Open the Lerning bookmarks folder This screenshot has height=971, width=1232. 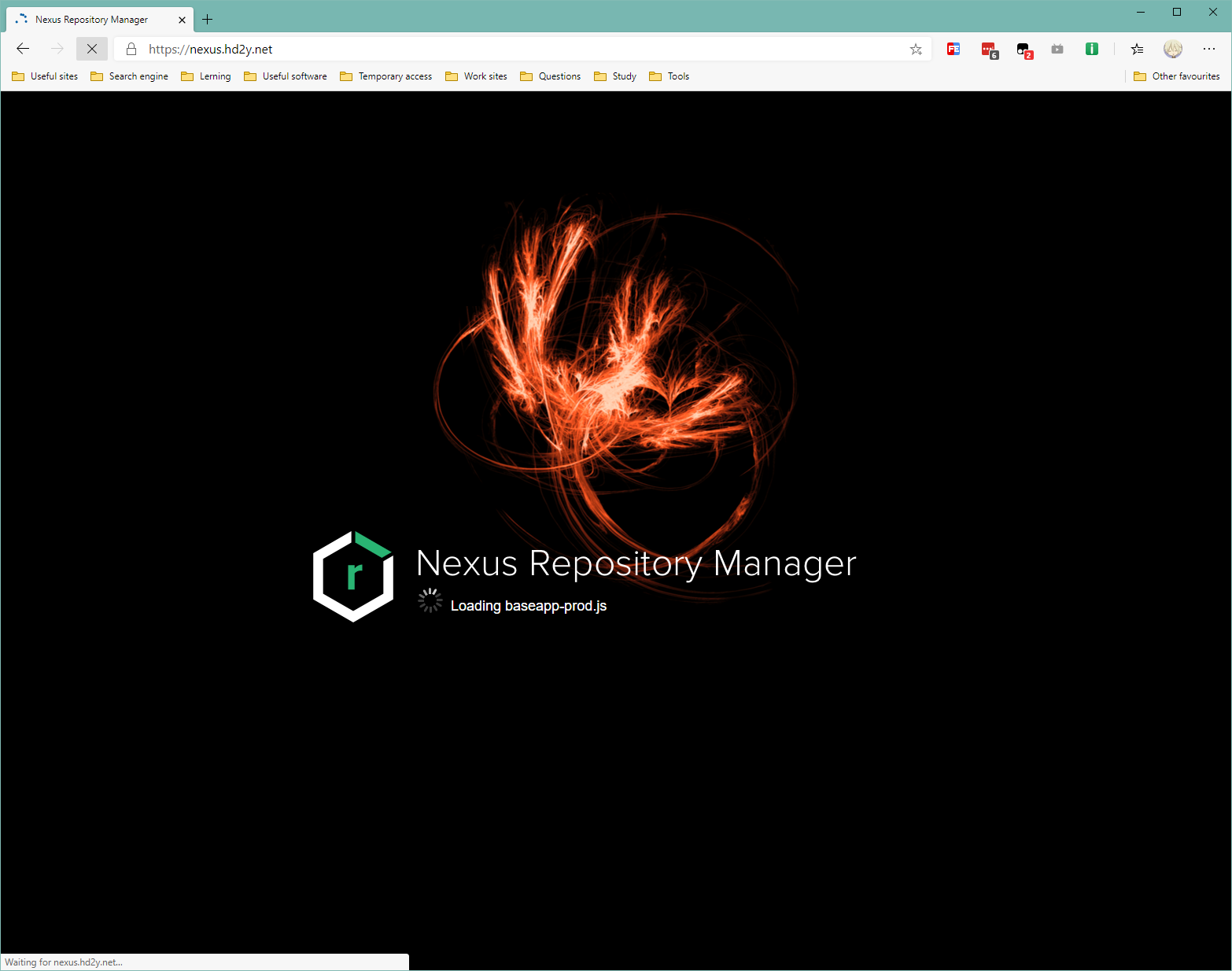pyautogui.click(x=205, y=76)
